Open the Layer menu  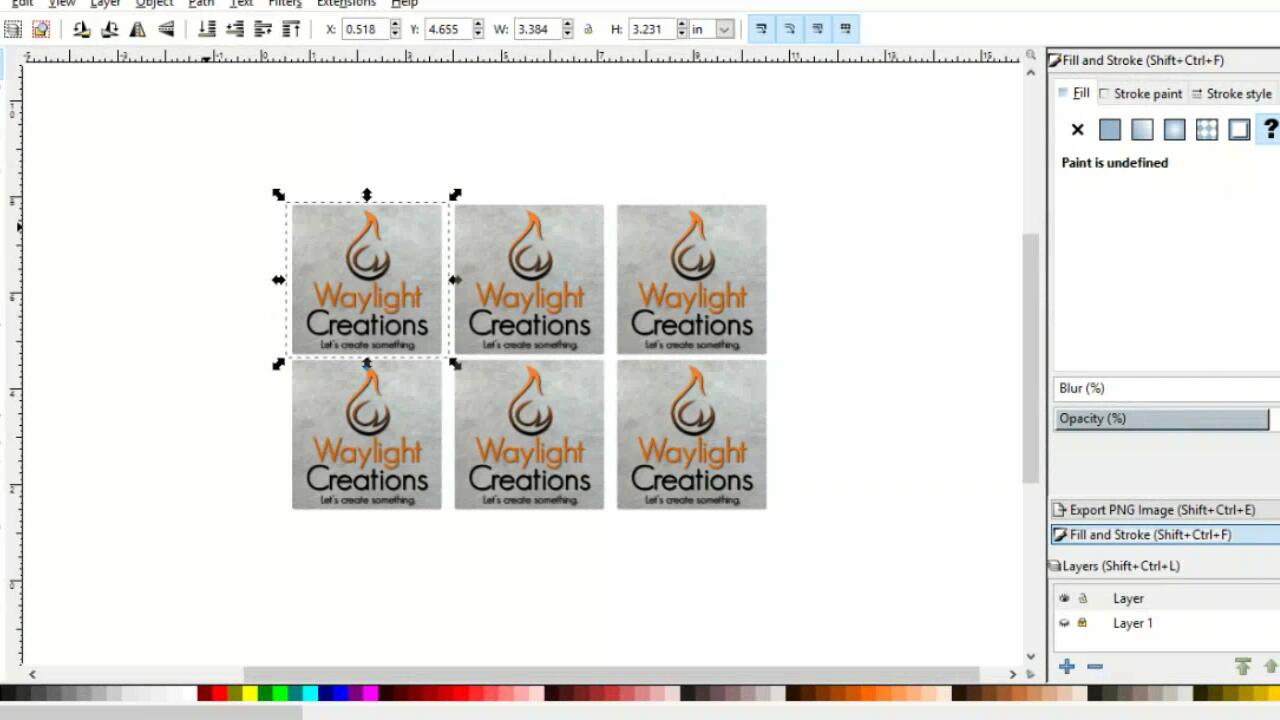[105, 4]
